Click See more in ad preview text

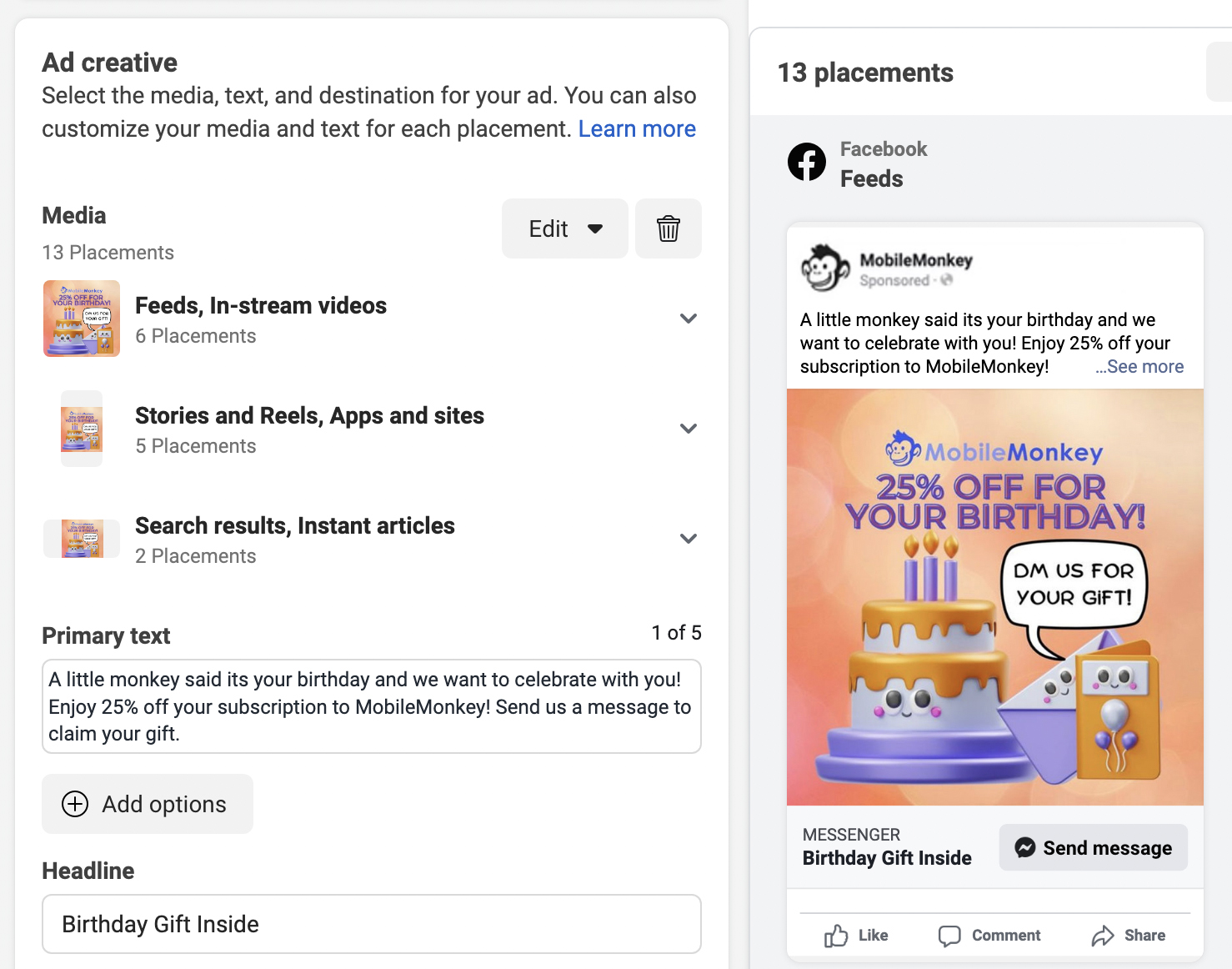(1139, 367)
